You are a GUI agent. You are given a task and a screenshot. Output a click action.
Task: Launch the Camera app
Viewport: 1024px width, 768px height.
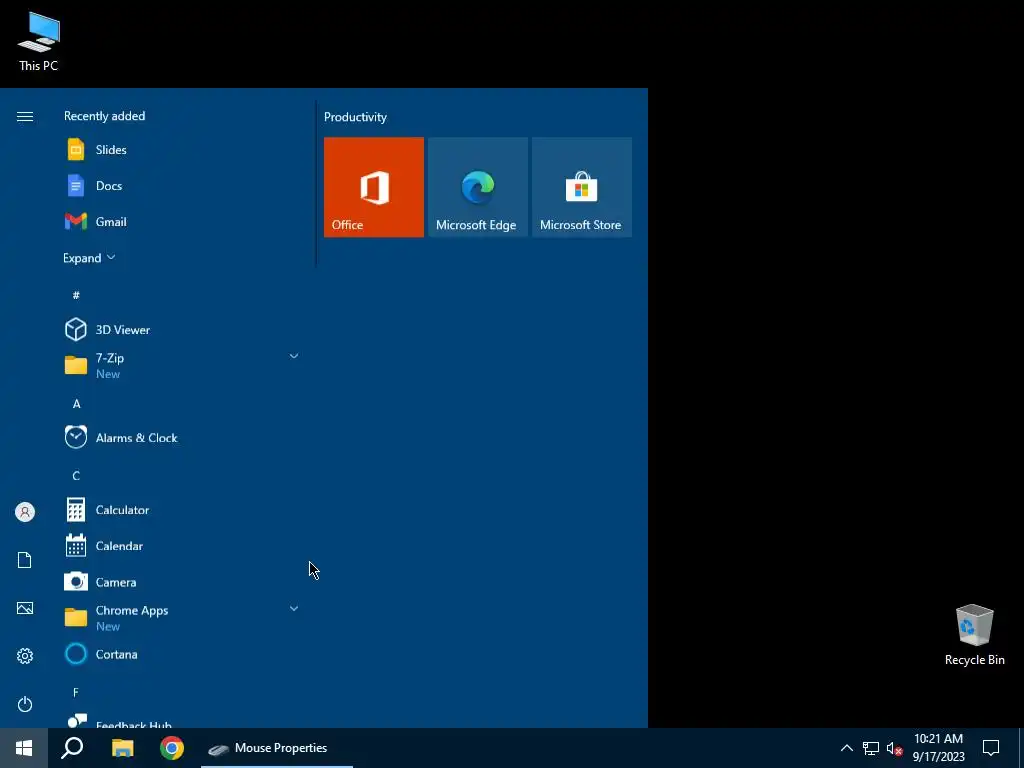click(182, 582)
